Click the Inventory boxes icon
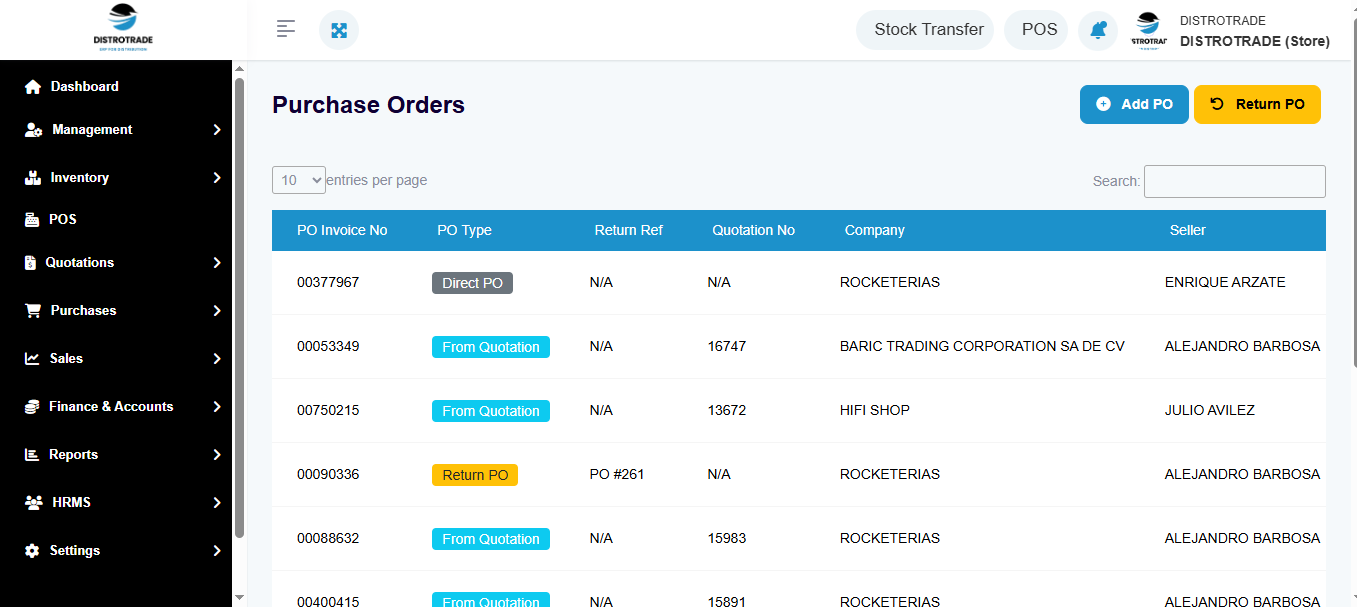 (x=32, y=178)
